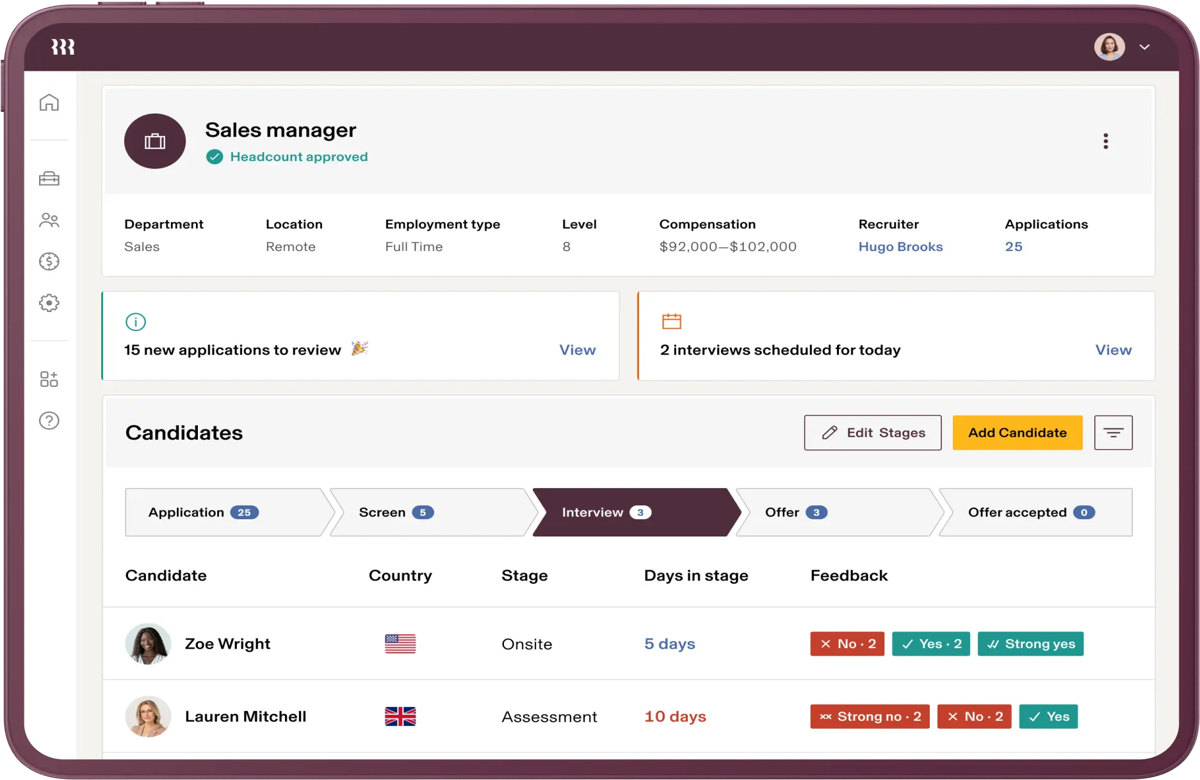The height and width of the screenshot is (780, 1200).
Task: Open the Help question mark icon
Action: (49, 421)
